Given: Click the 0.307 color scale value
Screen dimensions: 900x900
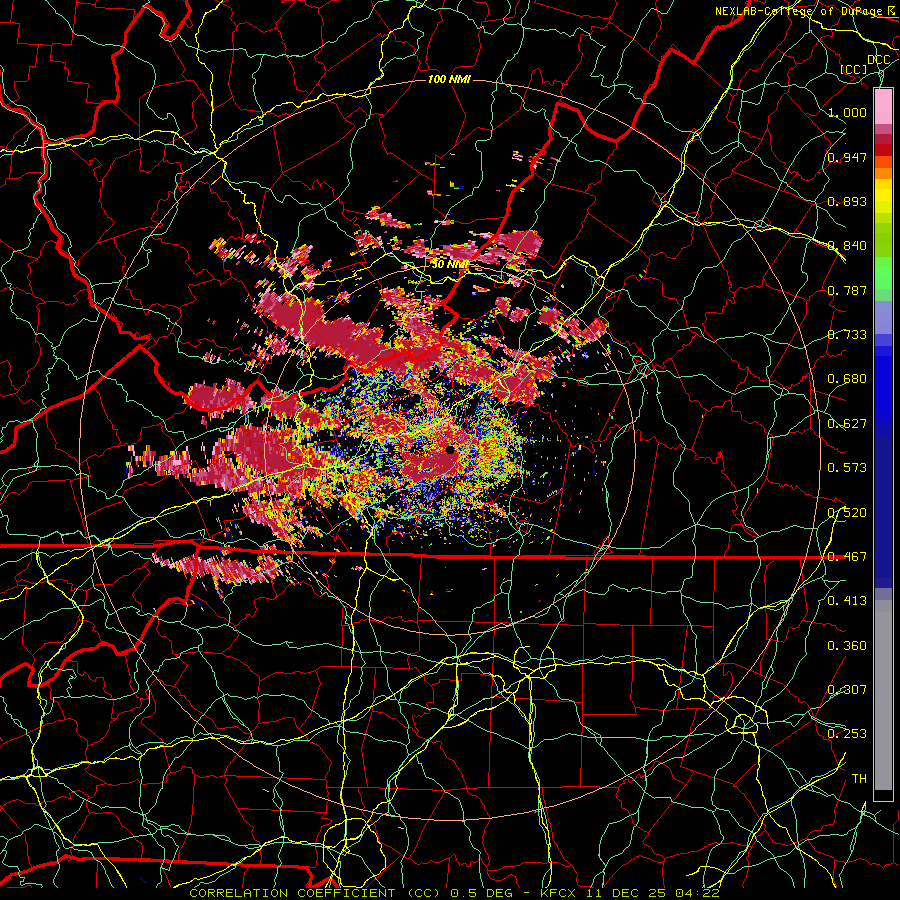Looking at the screenshot, I should [x=847, y=690].
